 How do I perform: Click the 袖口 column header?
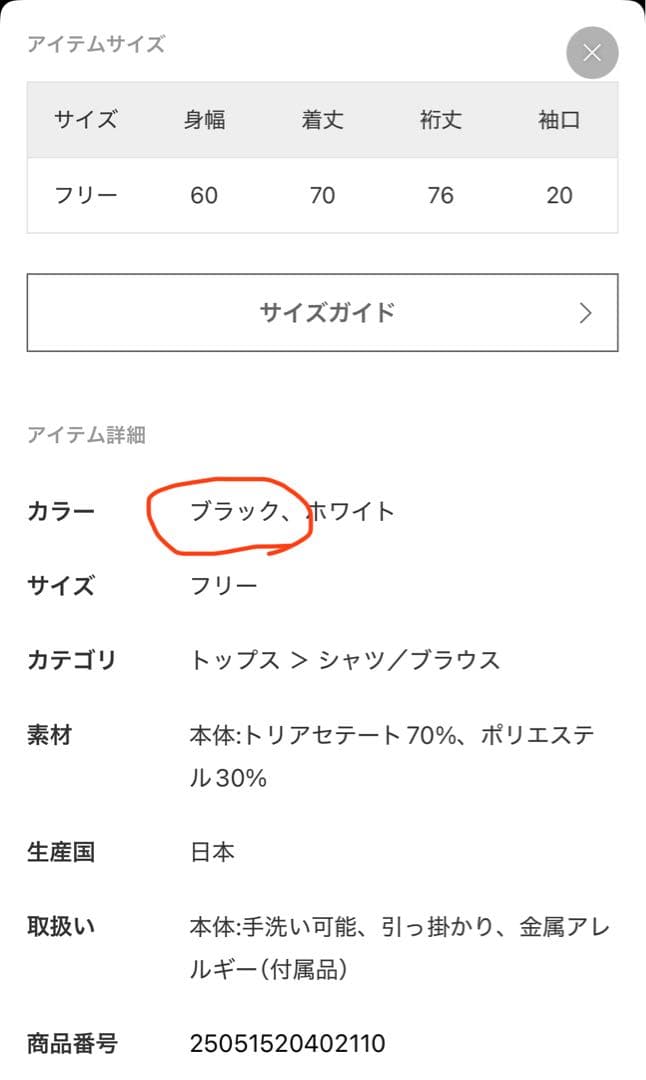[559, 120]
